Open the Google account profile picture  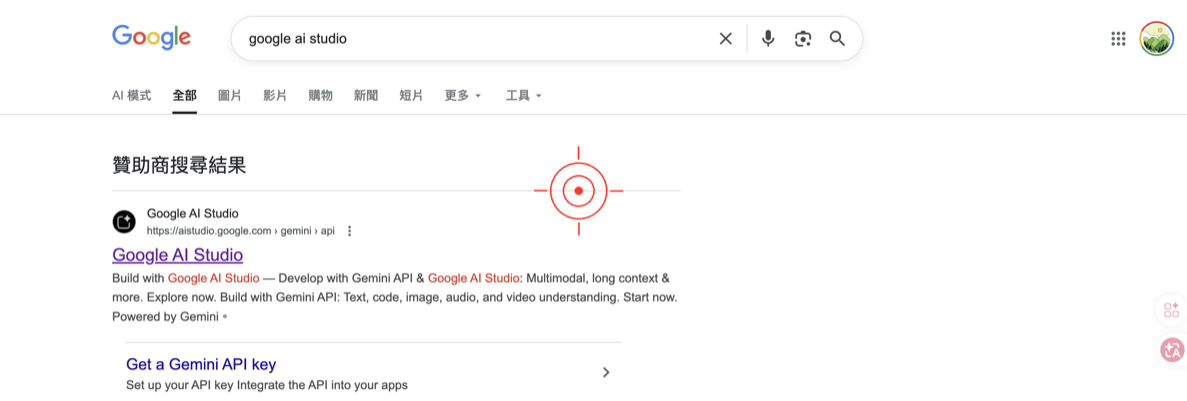click(x=1156, y=39)
